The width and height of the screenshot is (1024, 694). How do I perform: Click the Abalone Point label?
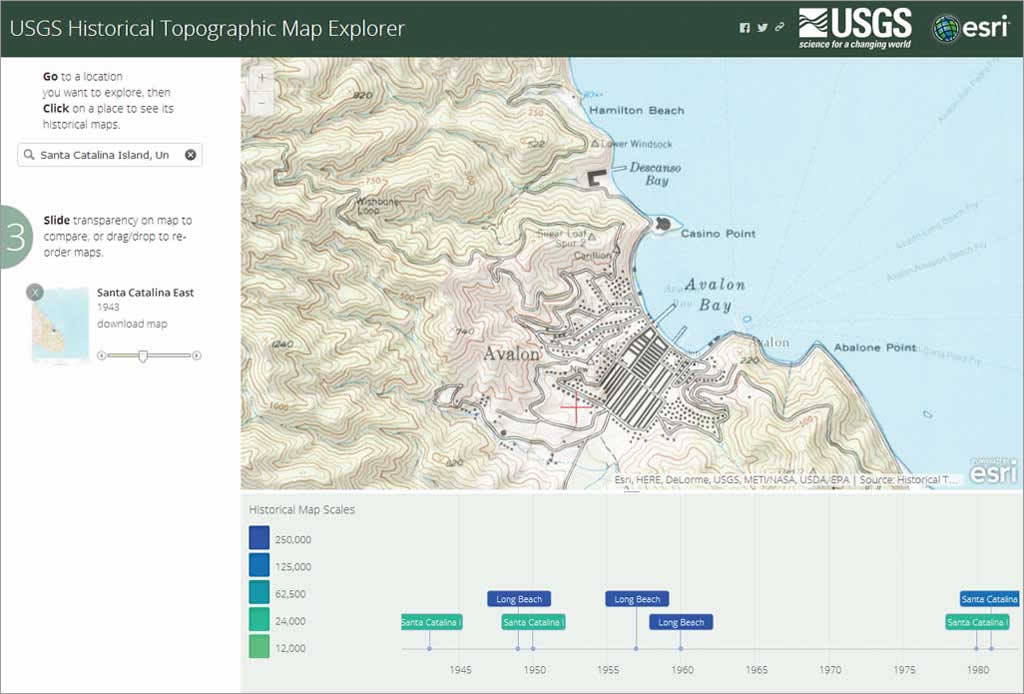pyautogui.click(x=874, y=347)
